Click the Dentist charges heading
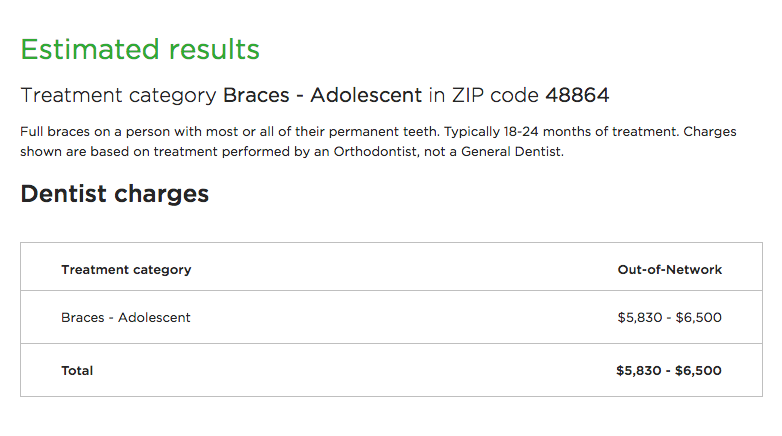 (115, 194)
